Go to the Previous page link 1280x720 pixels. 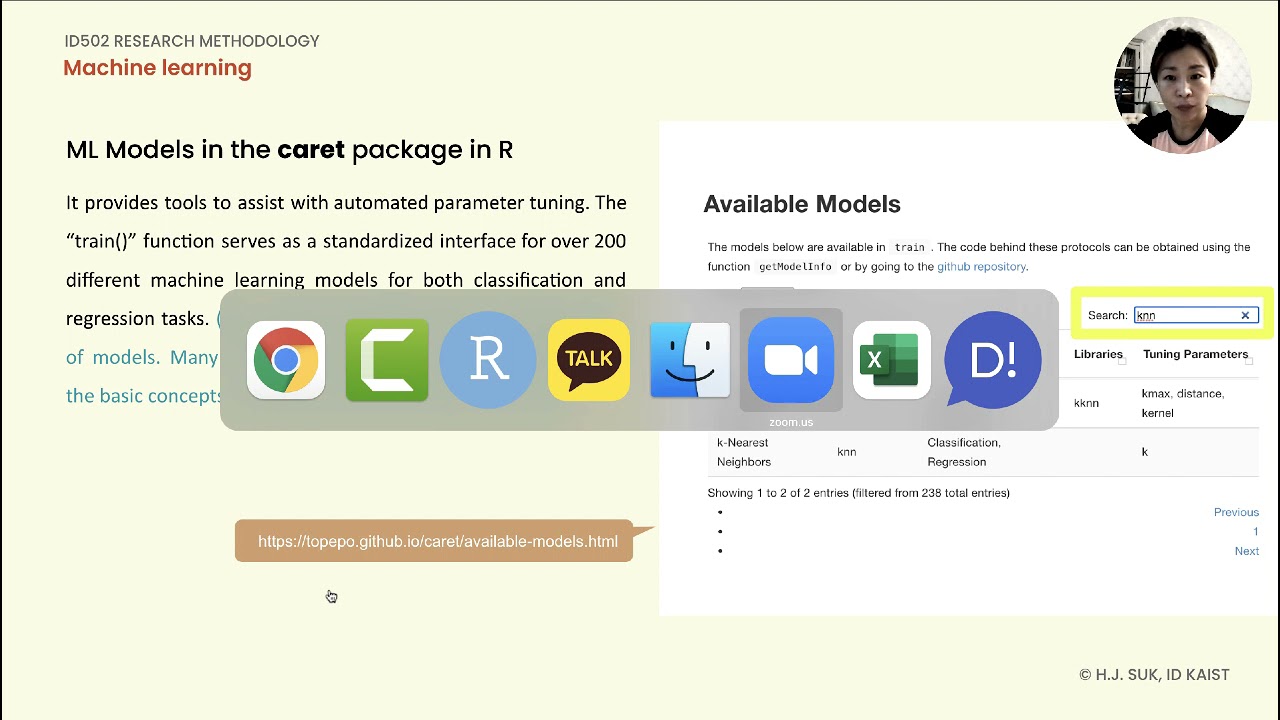point(1236,512)
